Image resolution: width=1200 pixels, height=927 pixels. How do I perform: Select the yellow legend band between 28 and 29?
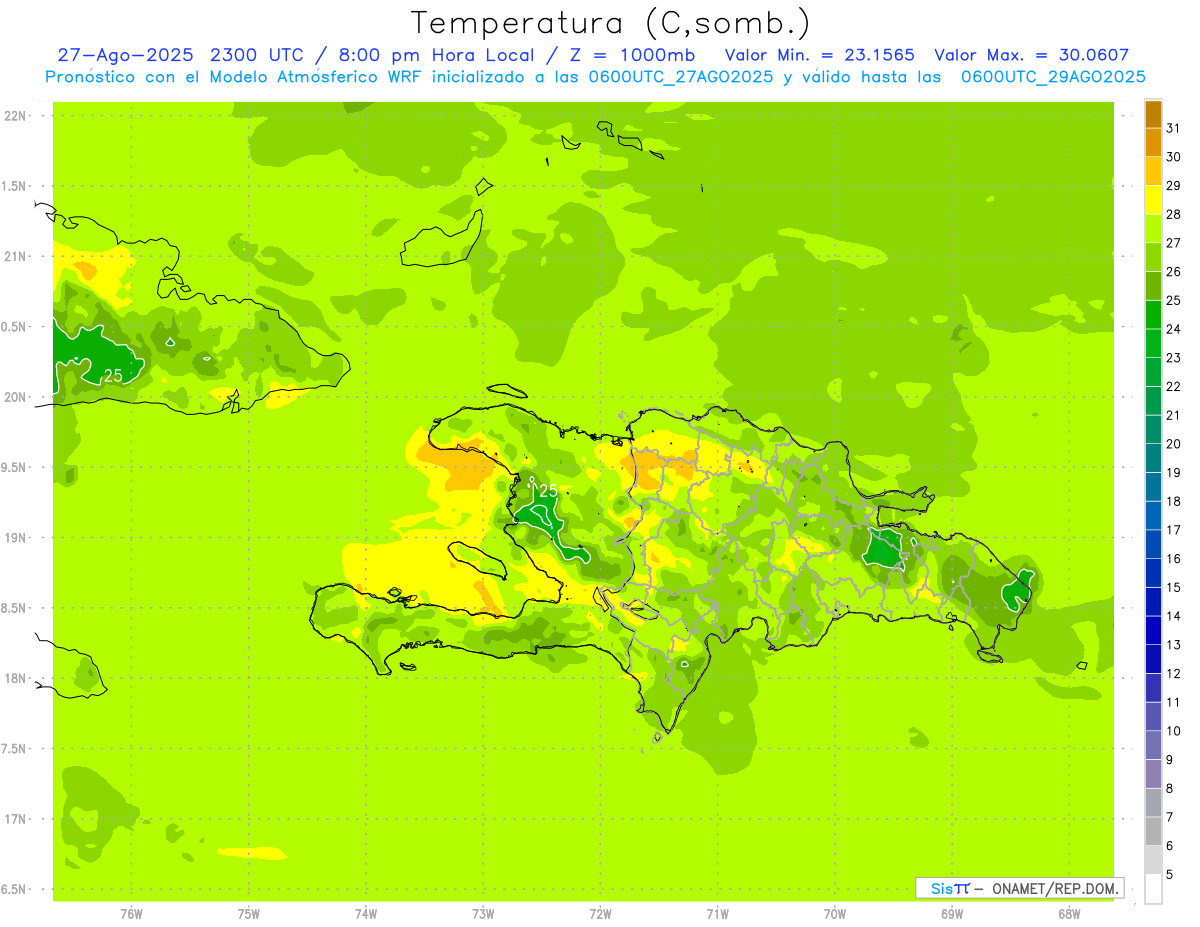(1153, 200)
